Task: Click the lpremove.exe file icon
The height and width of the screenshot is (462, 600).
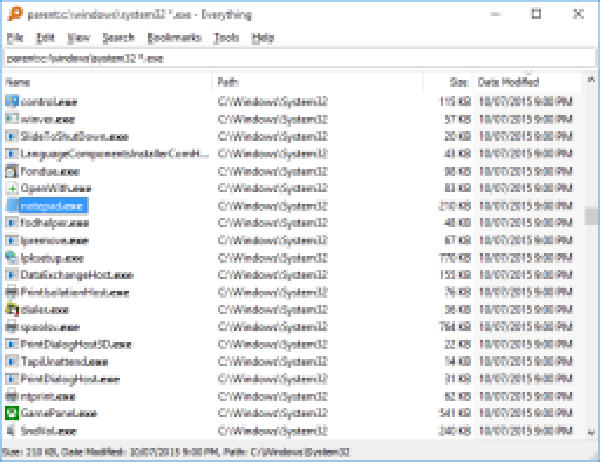Action: point(12,240)
